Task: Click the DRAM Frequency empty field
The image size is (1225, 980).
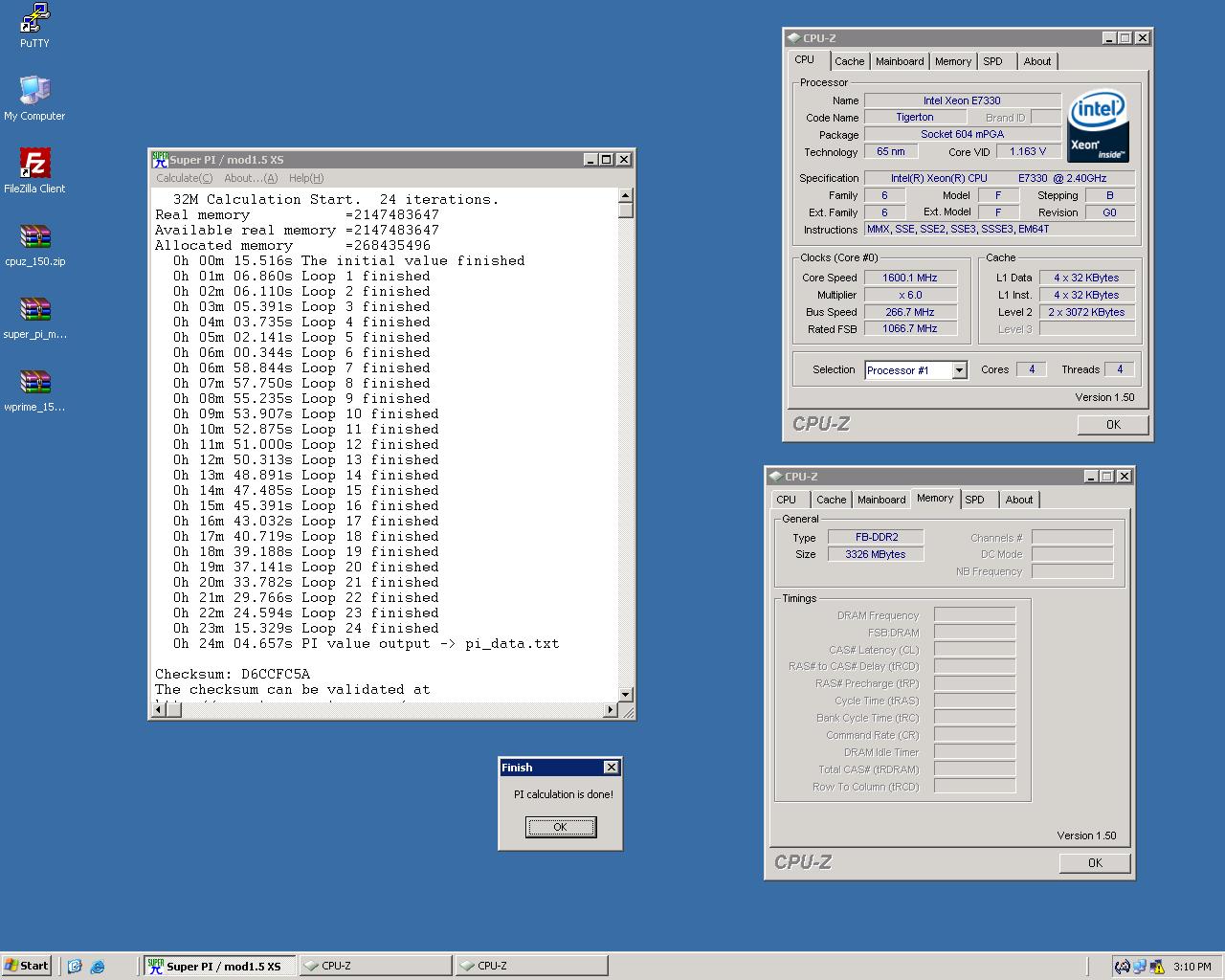Action: (974, 615)
